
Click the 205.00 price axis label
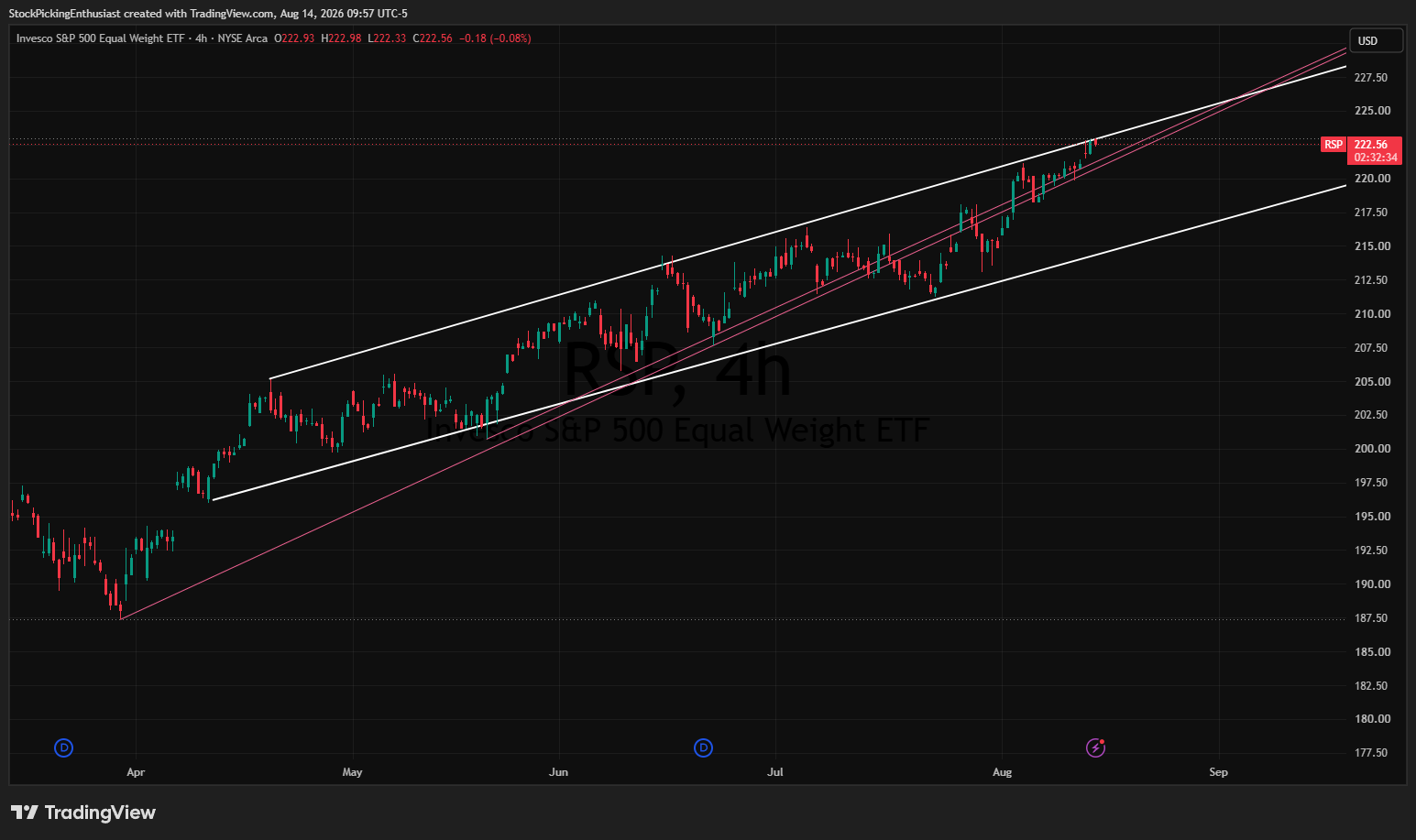point(1372,382)
